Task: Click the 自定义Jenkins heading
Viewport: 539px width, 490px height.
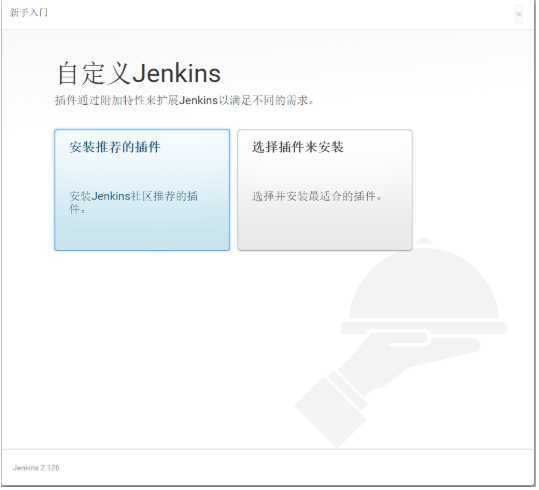Action: coord(139,74)
